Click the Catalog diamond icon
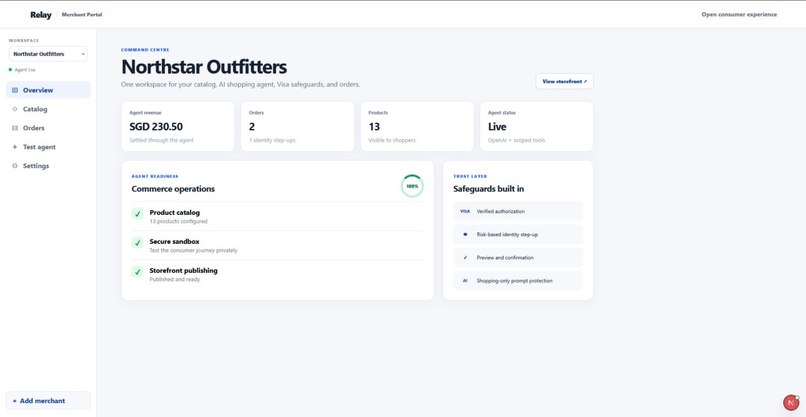This screenshot has width=806, height=417. pos(14,109)
